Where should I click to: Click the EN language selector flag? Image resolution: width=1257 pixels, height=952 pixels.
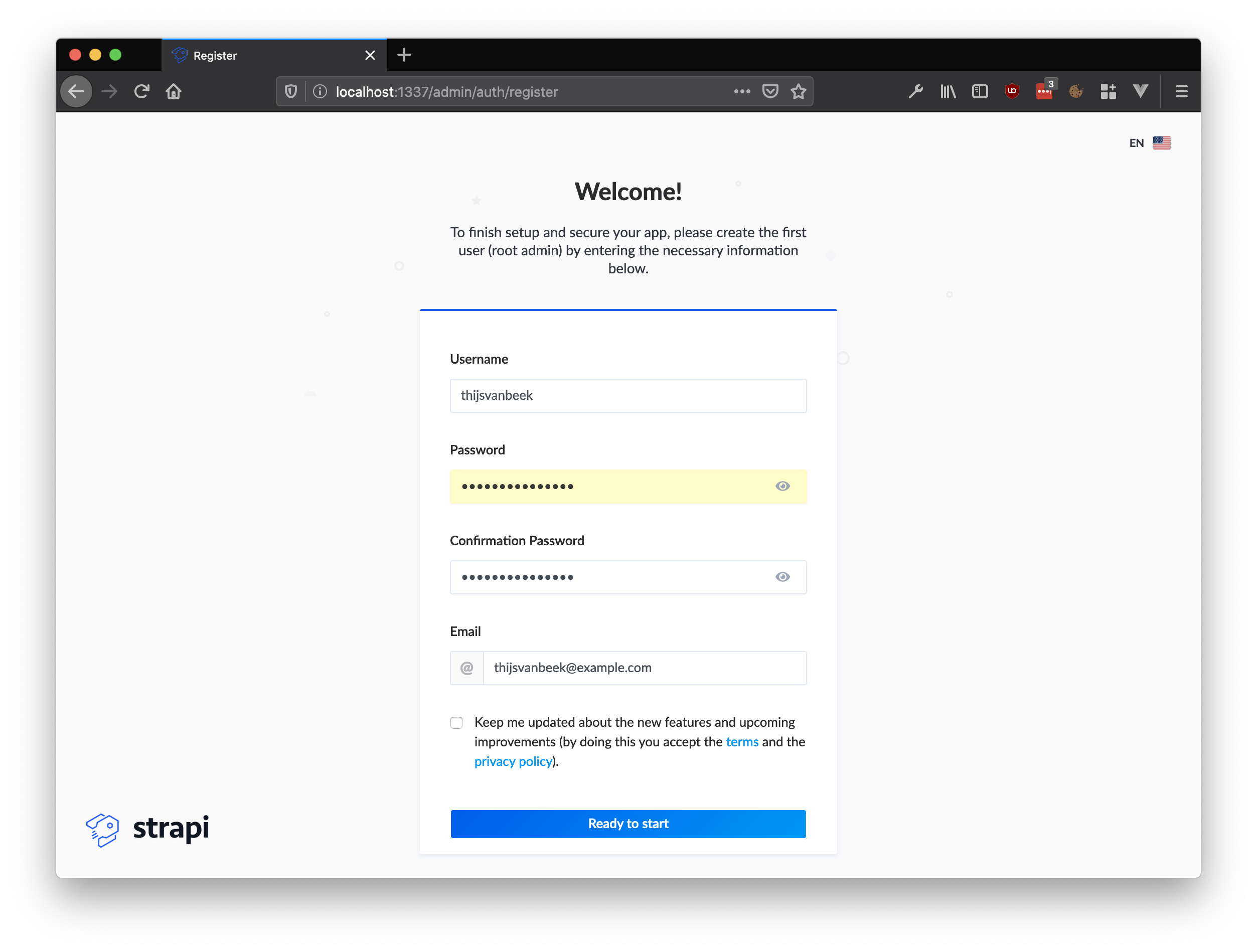click(x=1164, y=143)
